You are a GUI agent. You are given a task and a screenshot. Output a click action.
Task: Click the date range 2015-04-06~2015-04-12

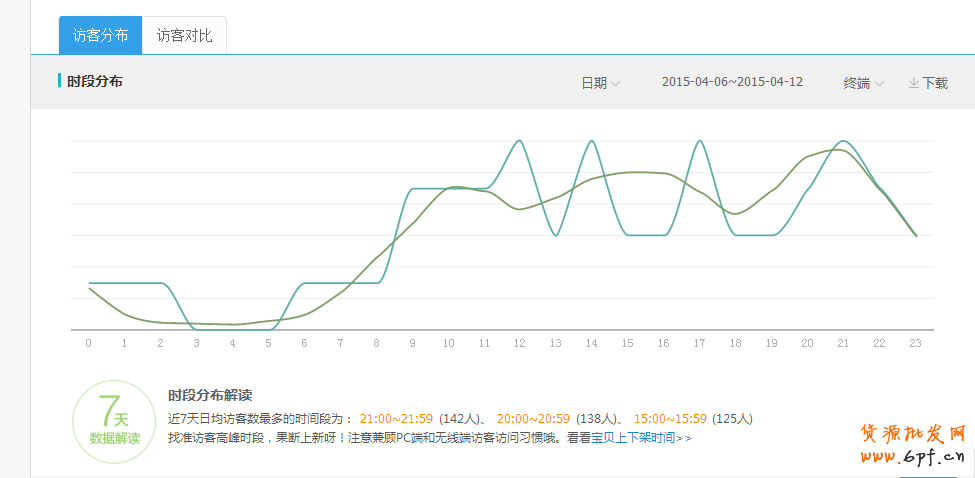point(732,82)
